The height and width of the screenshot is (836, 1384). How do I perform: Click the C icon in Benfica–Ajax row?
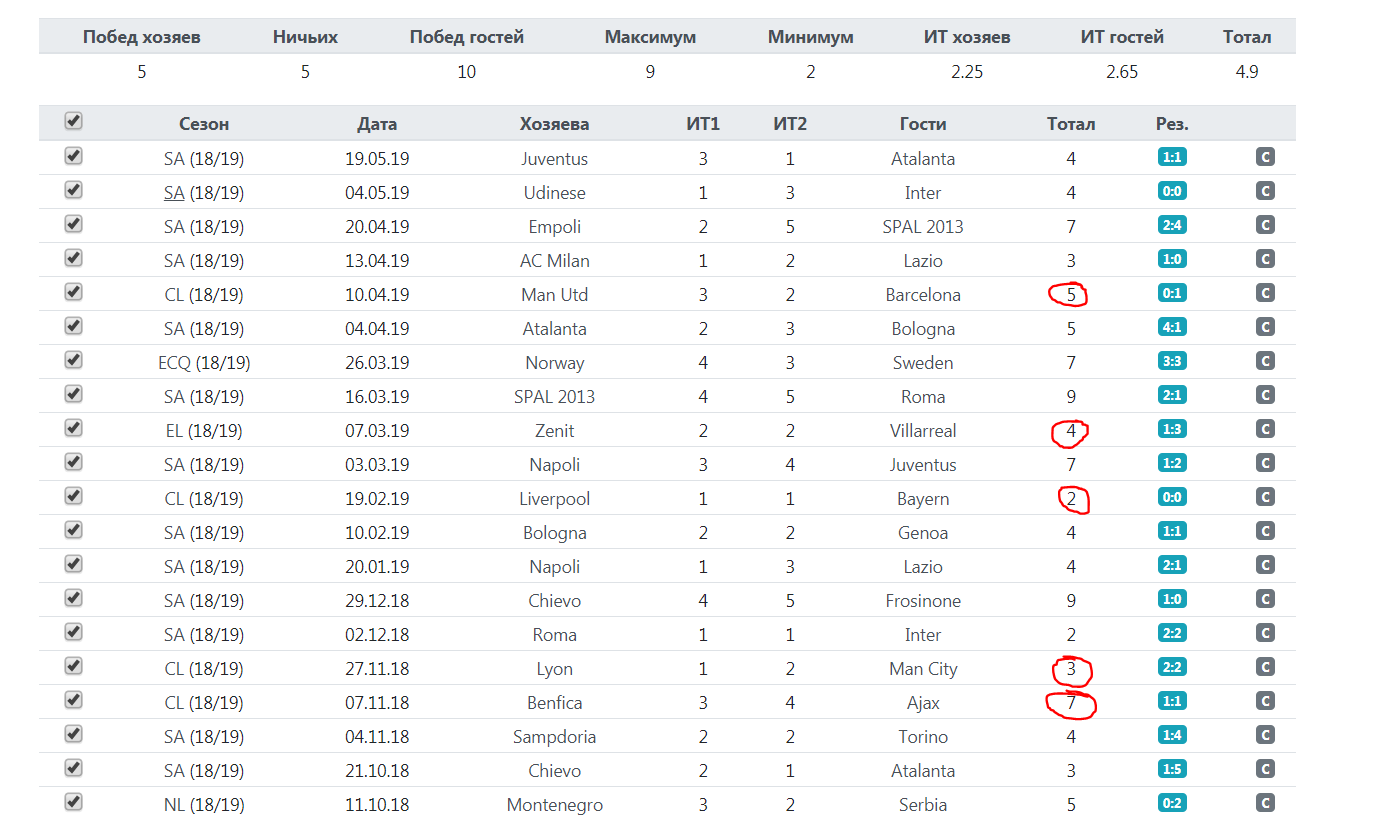(x=1265, y=701)
